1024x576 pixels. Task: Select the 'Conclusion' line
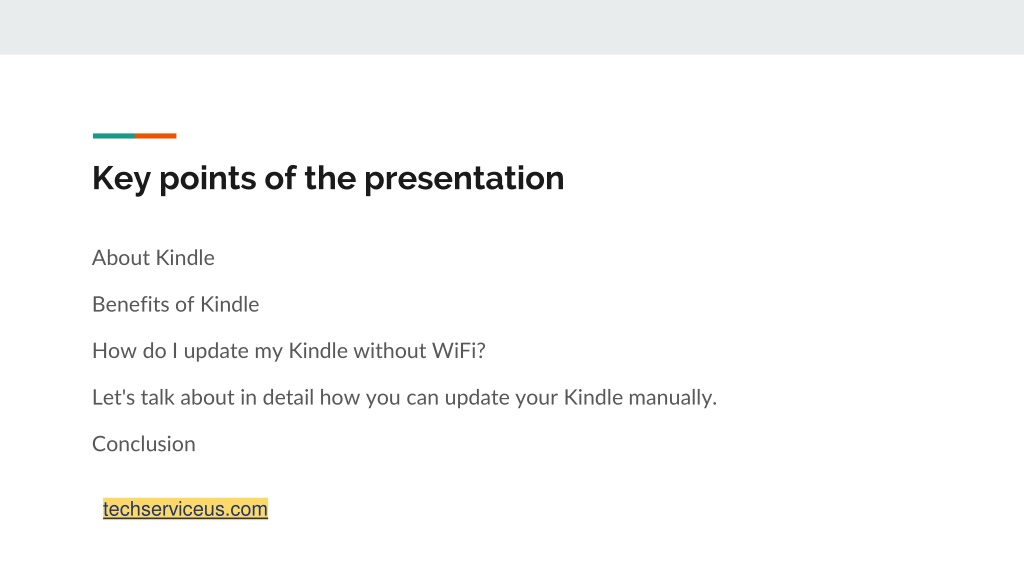click(x=144, y=444)
